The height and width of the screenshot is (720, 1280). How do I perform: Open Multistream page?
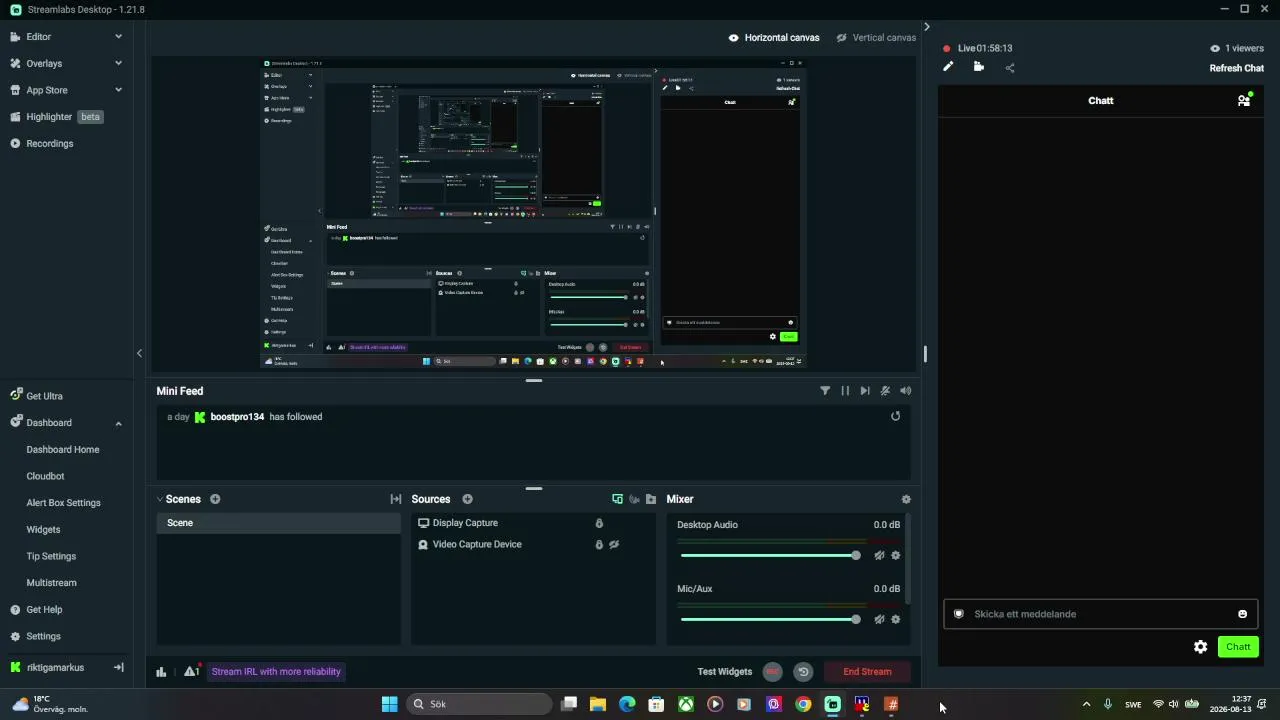(51, 583)
